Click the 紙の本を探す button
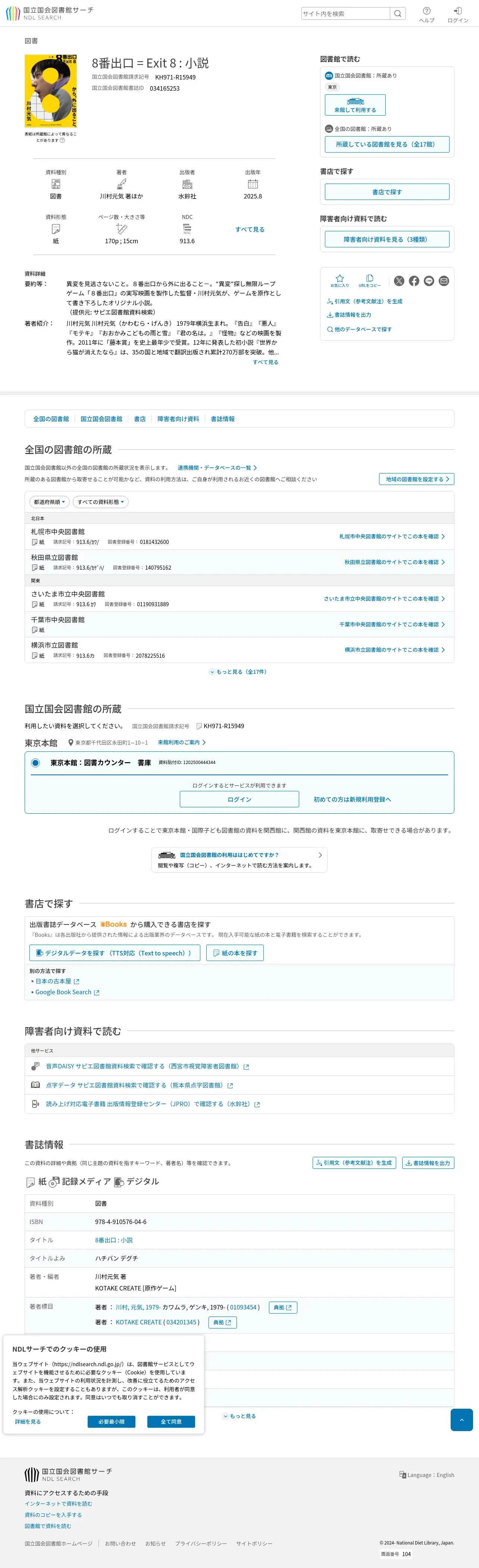Screen dimensions: 479x1568 click(x=235, y=952)
